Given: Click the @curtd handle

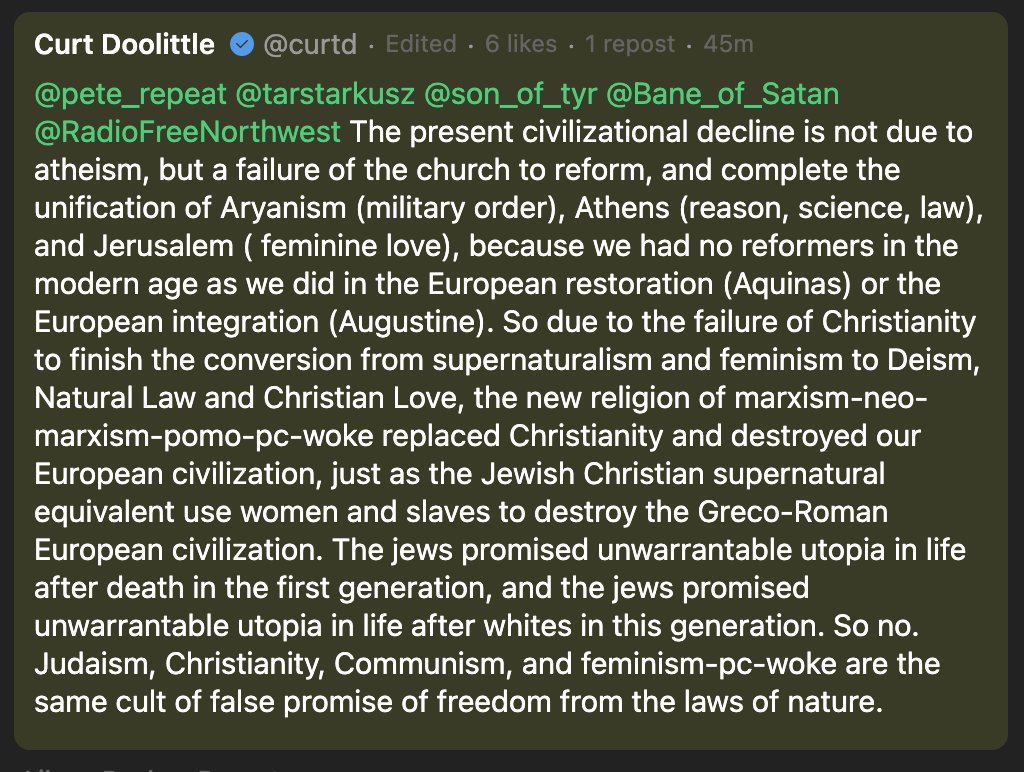Looking at the screenshot, I should (311, 45).
